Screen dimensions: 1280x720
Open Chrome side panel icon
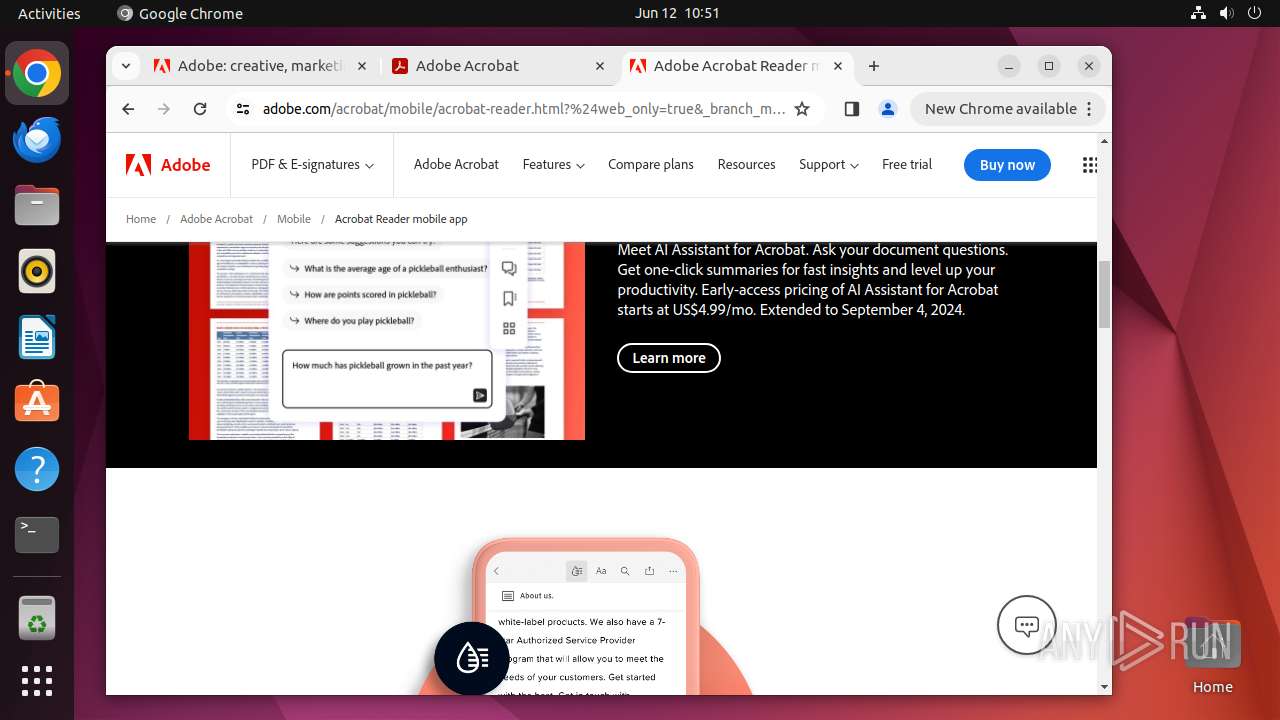[x=852, y=109]
